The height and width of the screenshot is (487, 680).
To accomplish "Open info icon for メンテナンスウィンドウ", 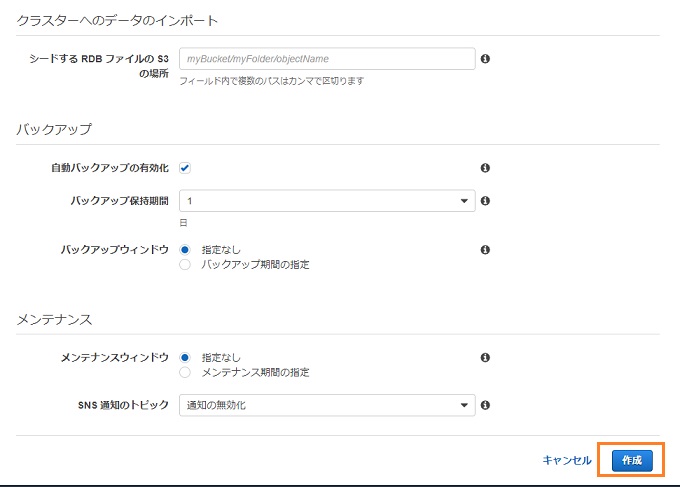I will [x=485, y=358].
